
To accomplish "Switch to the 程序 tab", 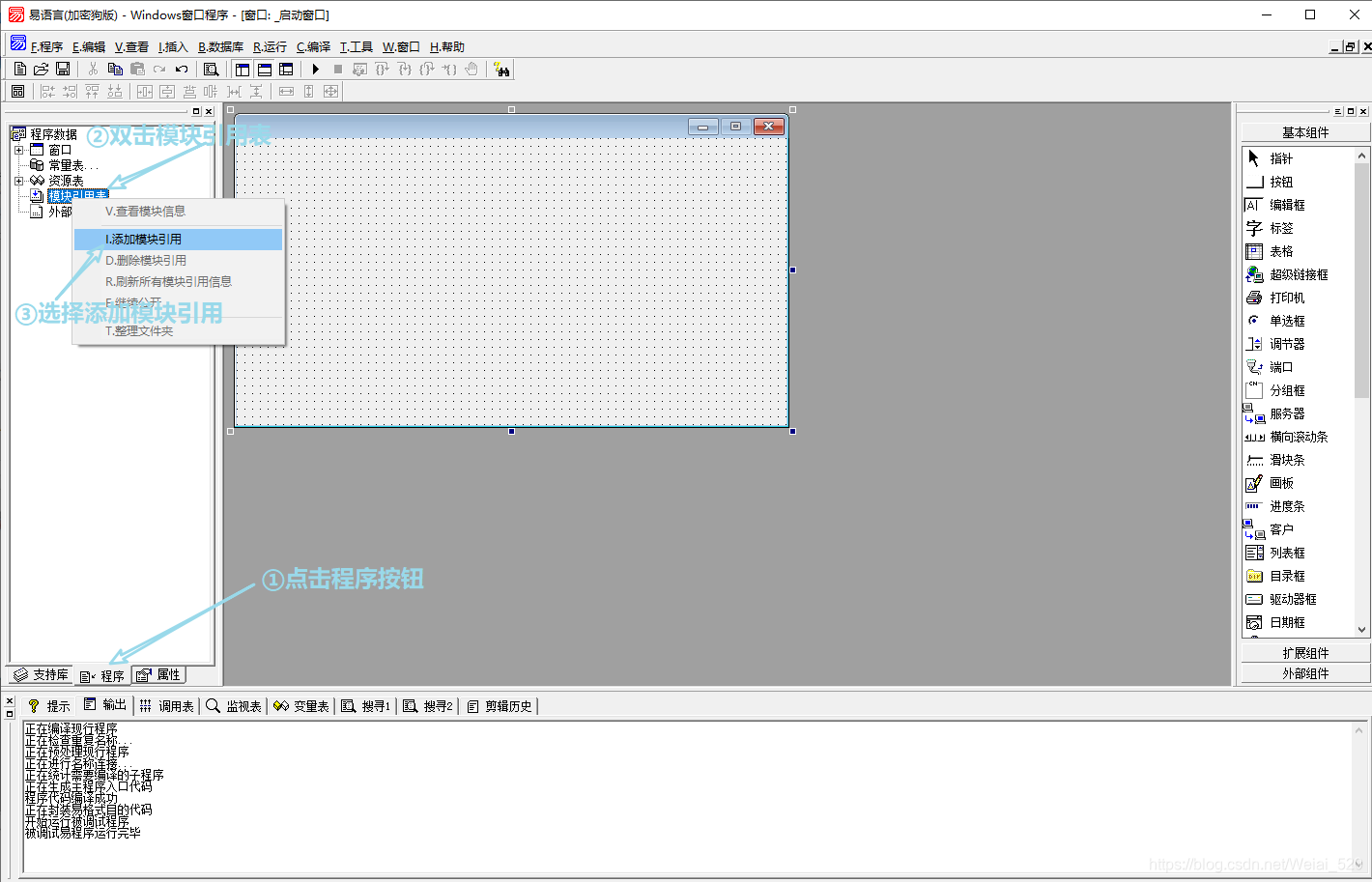I will click(102, 676).
